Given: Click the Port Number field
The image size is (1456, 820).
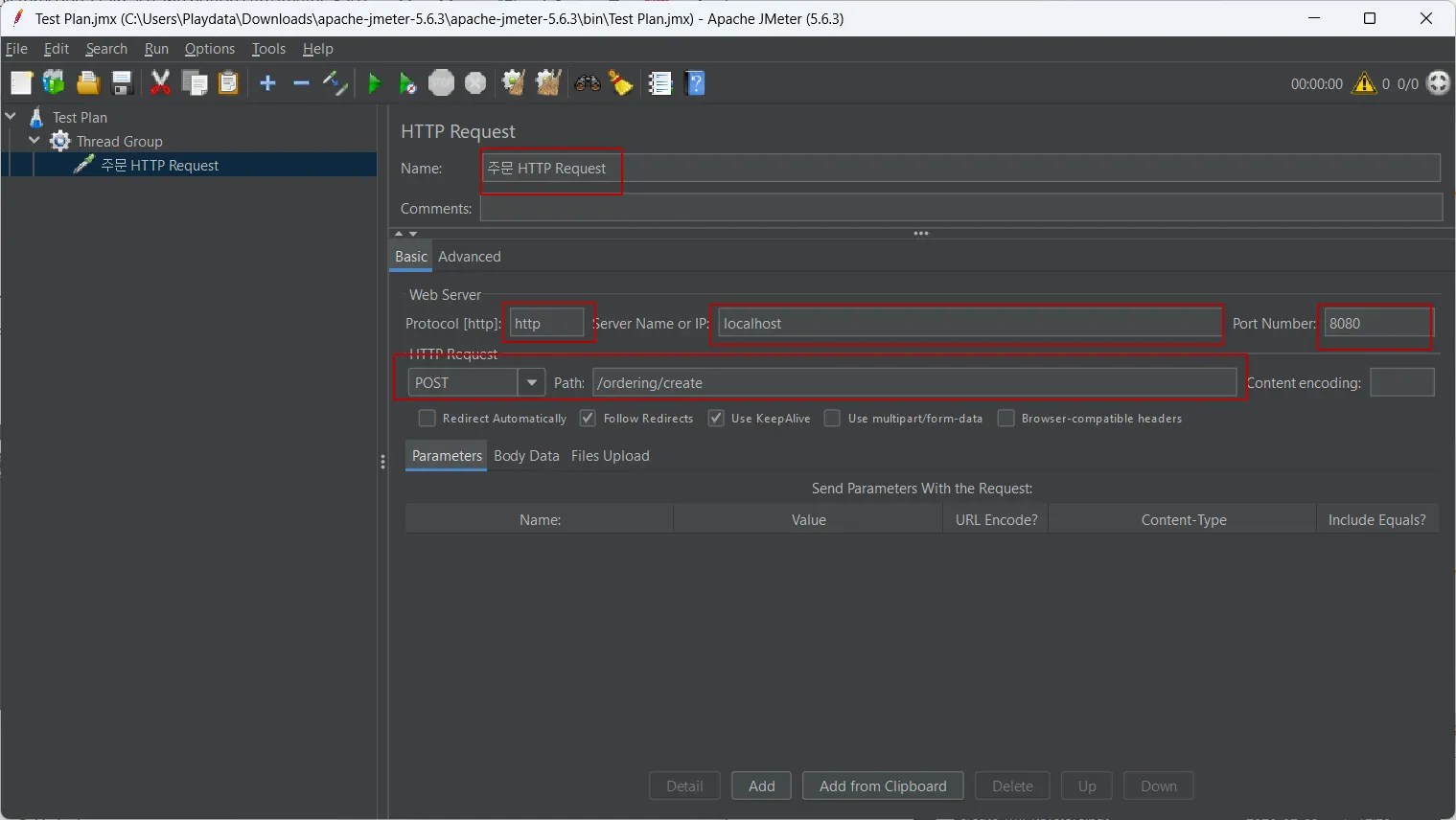Looking at the screenshot, I should click(1377, 324).
